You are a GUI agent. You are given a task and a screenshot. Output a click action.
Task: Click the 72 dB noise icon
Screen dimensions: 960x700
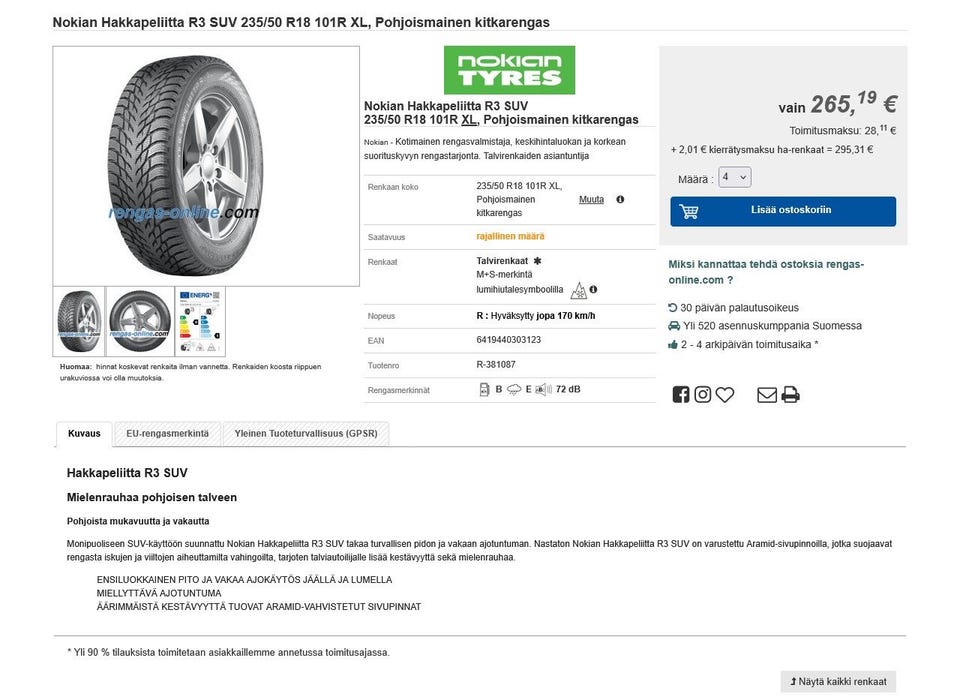[542, 389]
